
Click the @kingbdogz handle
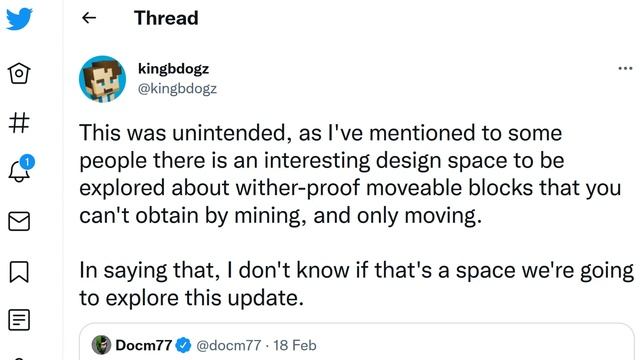(178, 88)
